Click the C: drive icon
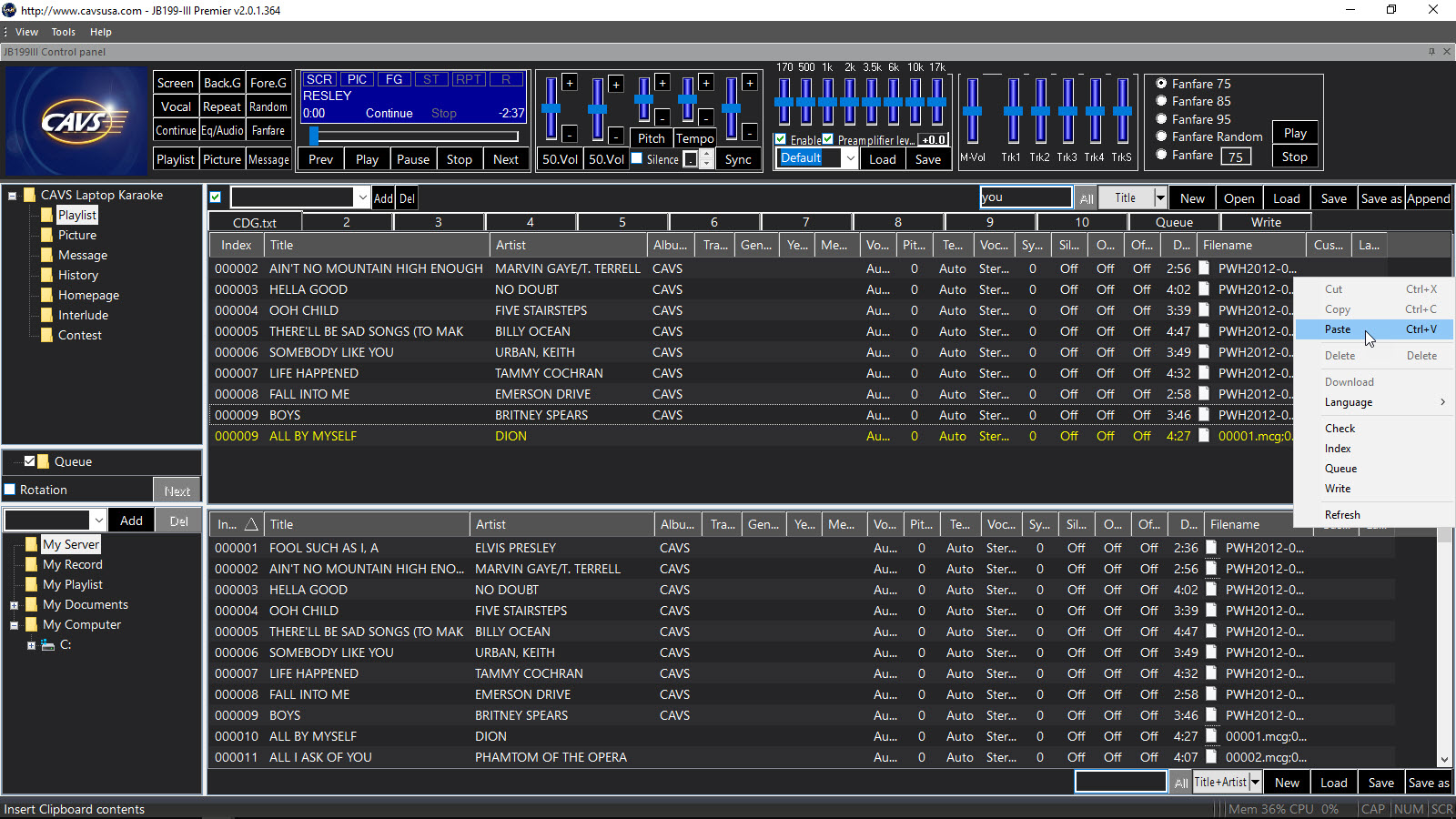This screenshot has height=819, width=1456. pos(47,644)
